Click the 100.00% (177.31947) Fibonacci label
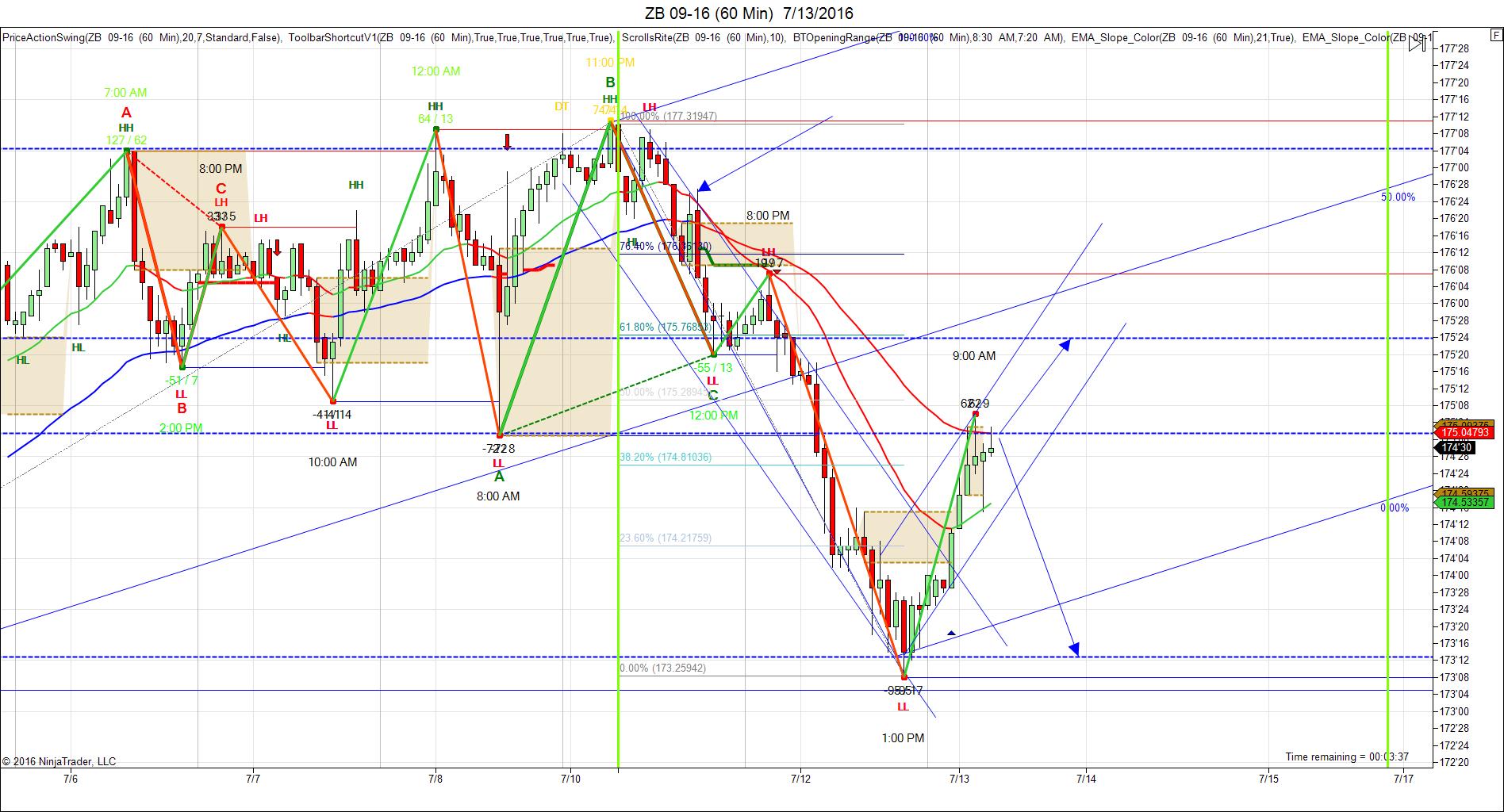This screenshot has height=812, width=1504. point(668,116)
